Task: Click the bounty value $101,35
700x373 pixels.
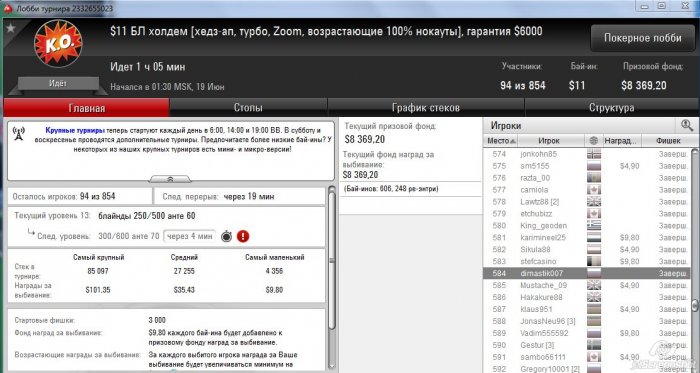Action: coord(98,290)
